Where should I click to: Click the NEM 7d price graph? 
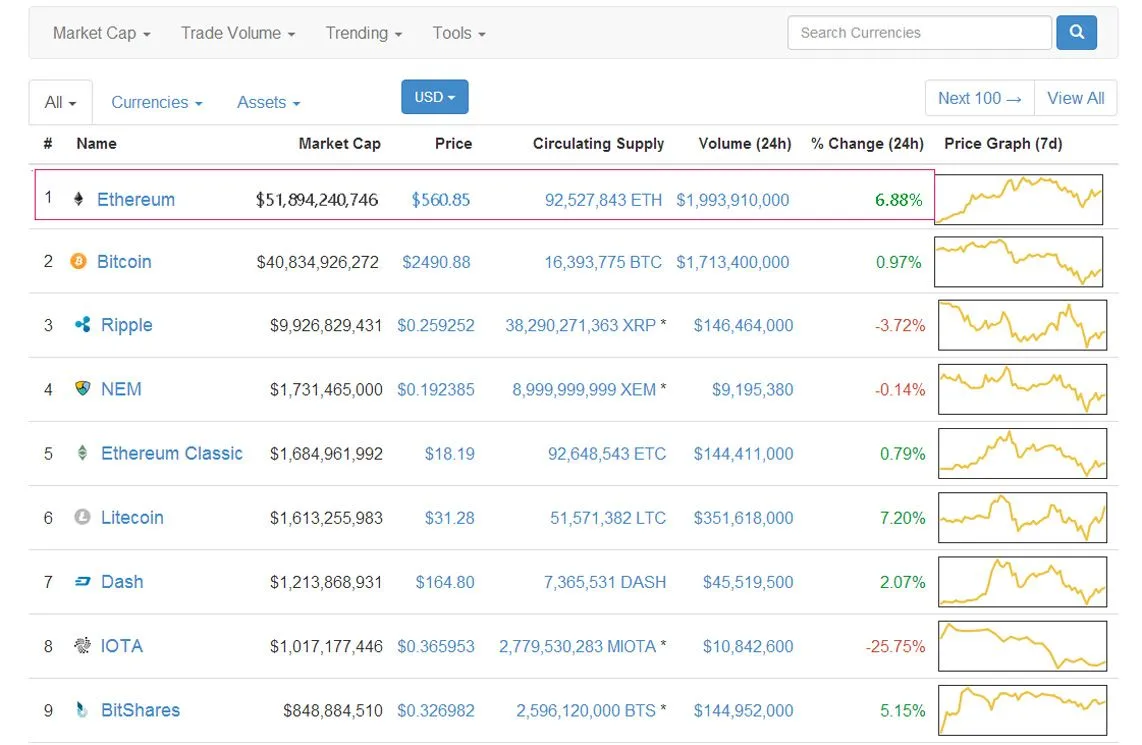click(1023, 389)
